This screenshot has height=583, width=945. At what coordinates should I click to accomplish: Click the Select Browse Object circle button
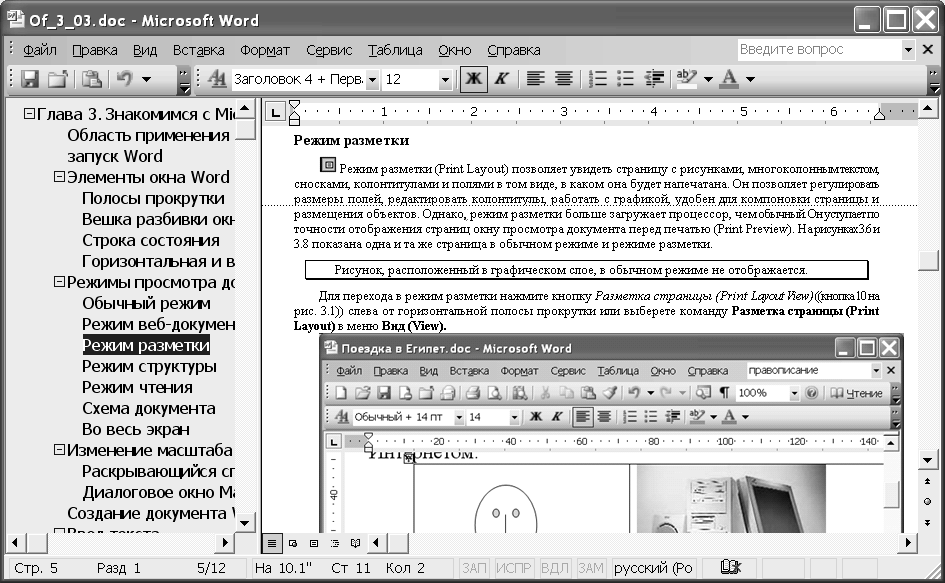click(x=928, y=502)
